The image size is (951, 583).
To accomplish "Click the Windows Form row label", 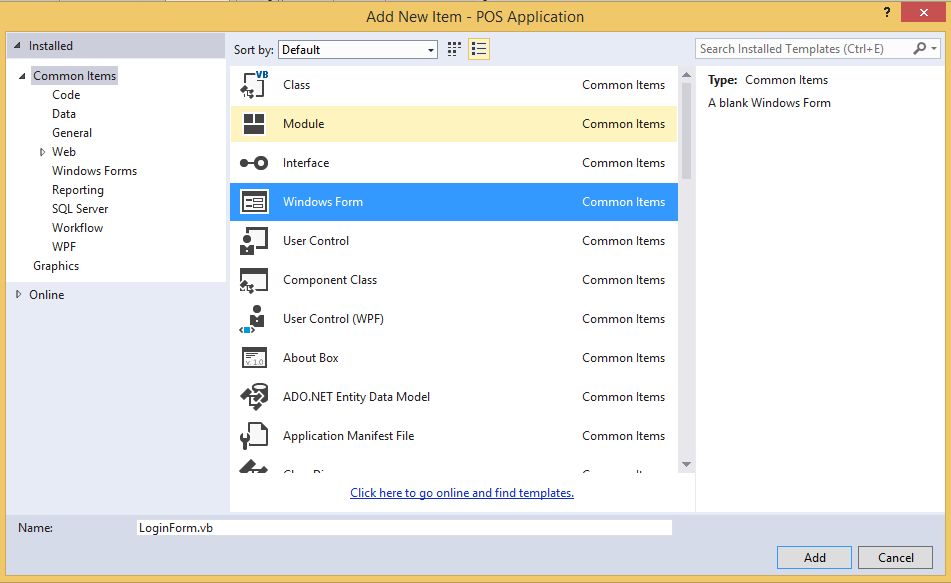I will pos(323,202).
